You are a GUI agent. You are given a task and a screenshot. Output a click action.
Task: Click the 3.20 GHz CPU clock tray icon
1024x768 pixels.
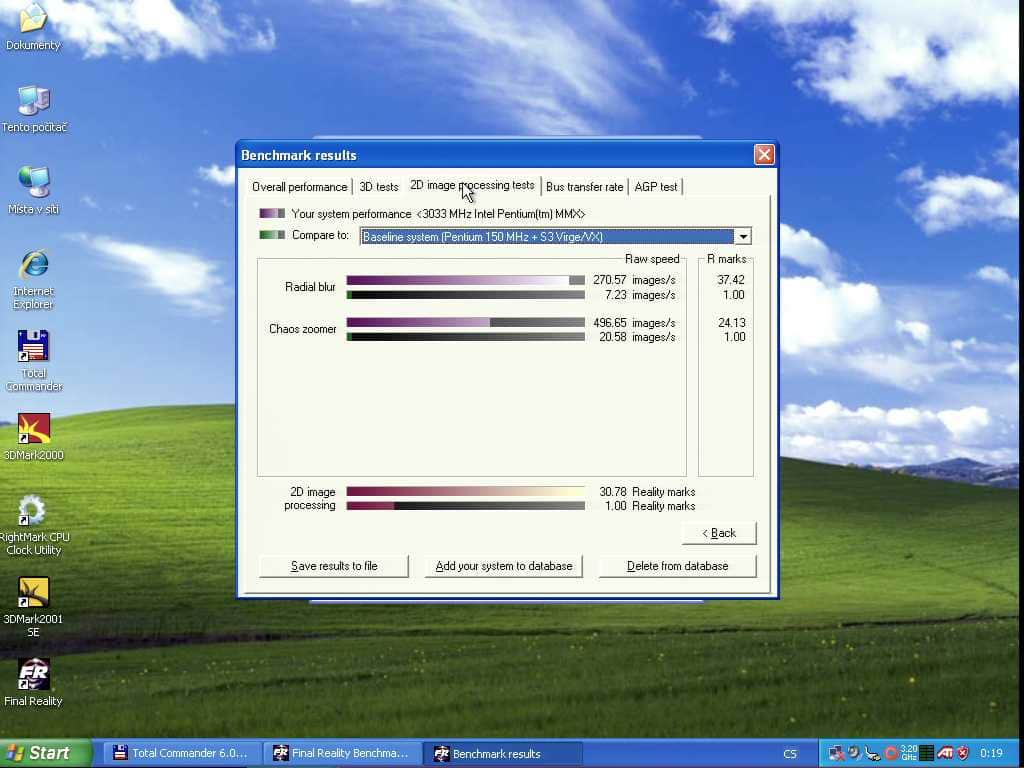(x=908, y=753)
